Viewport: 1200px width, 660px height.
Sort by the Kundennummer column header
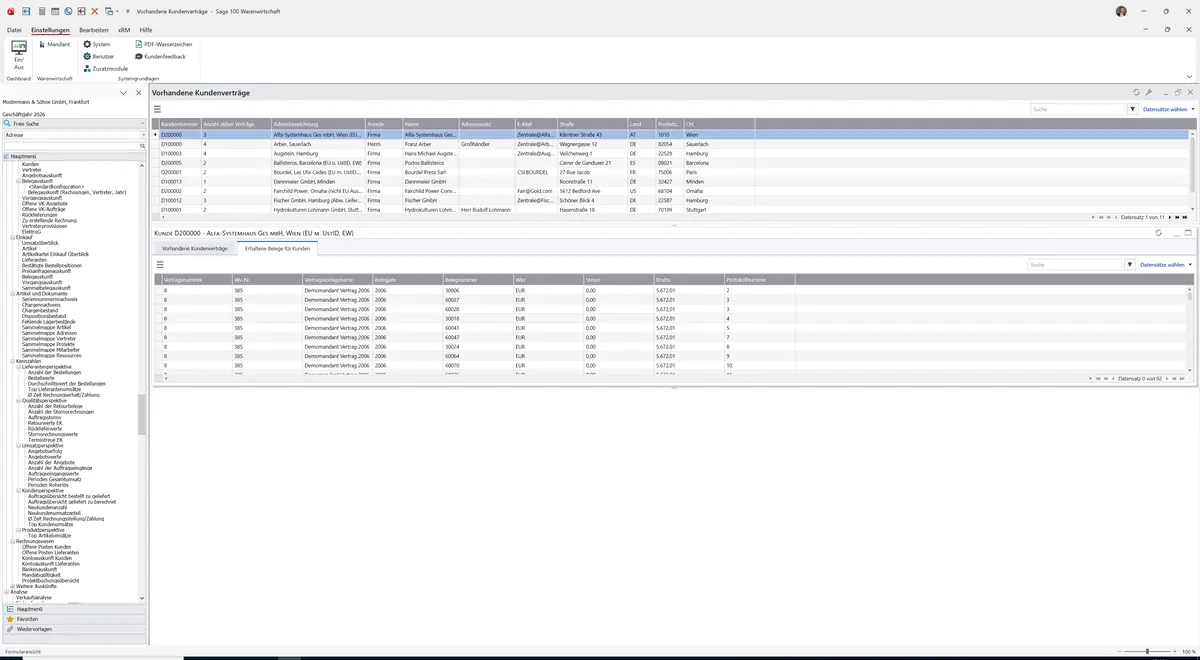click(179, 124)
